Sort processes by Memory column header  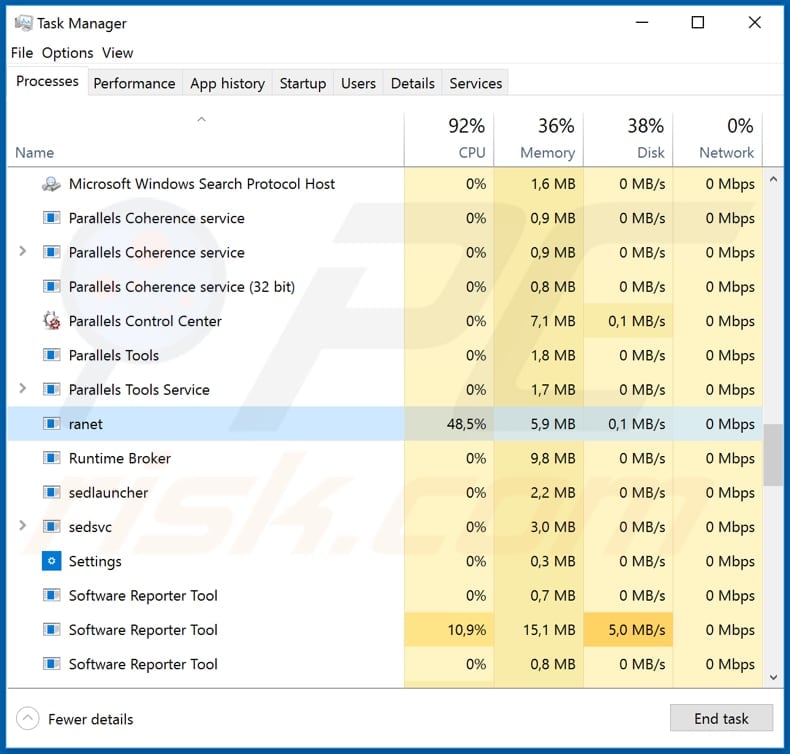click(539, 139)
